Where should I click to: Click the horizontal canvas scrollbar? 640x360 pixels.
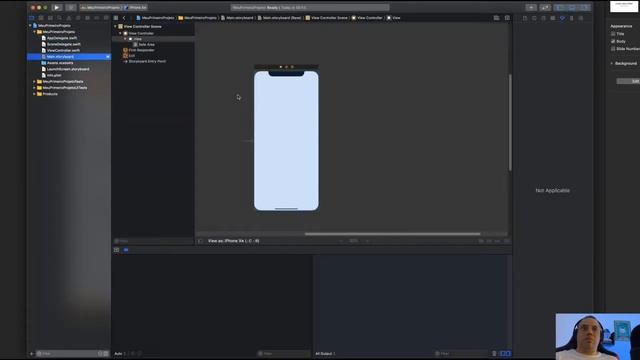click(x=392, y=234)
